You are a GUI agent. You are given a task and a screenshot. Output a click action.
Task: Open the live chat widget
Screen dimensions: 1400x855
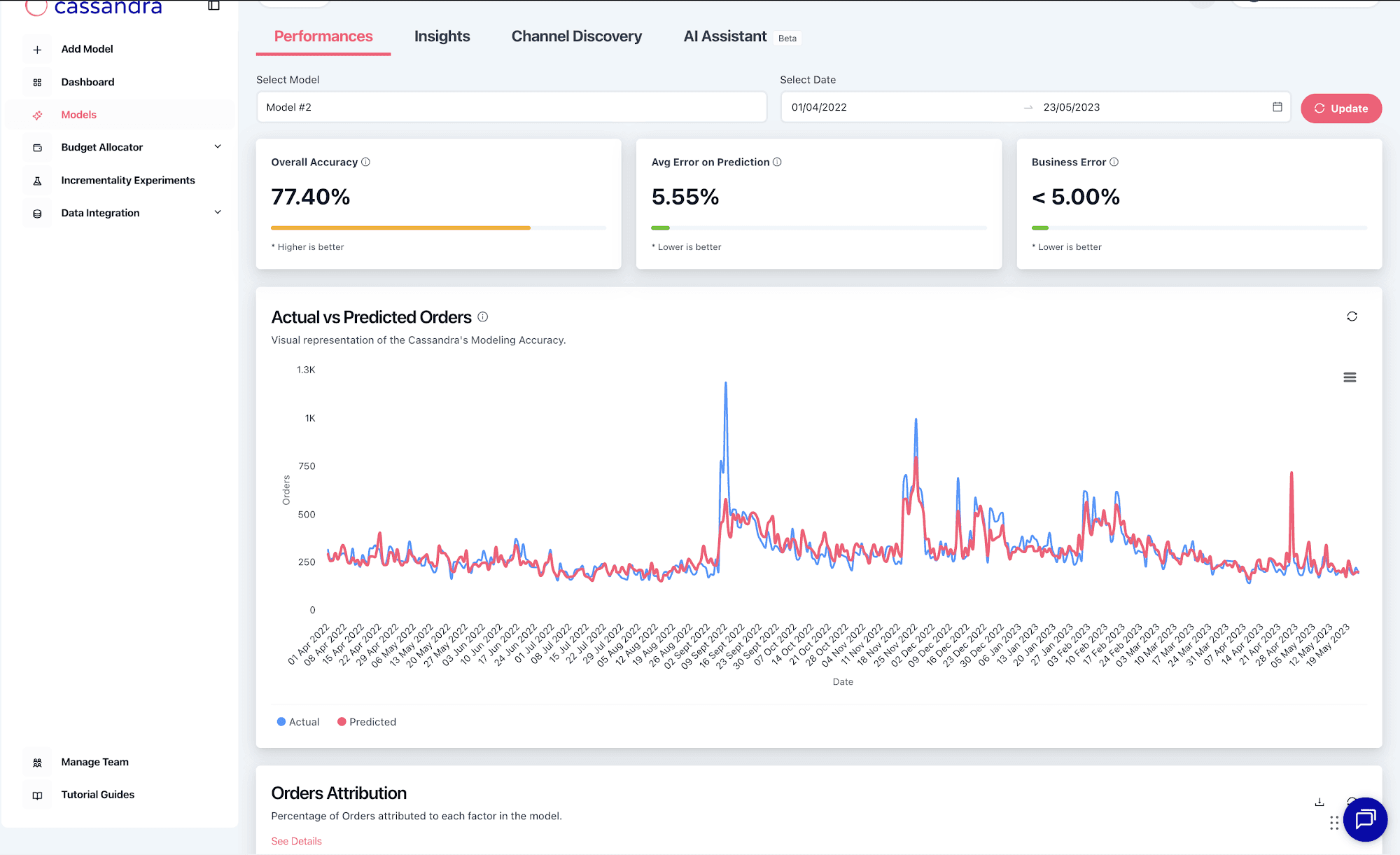pyautogui.click(x=1365, y=819)
